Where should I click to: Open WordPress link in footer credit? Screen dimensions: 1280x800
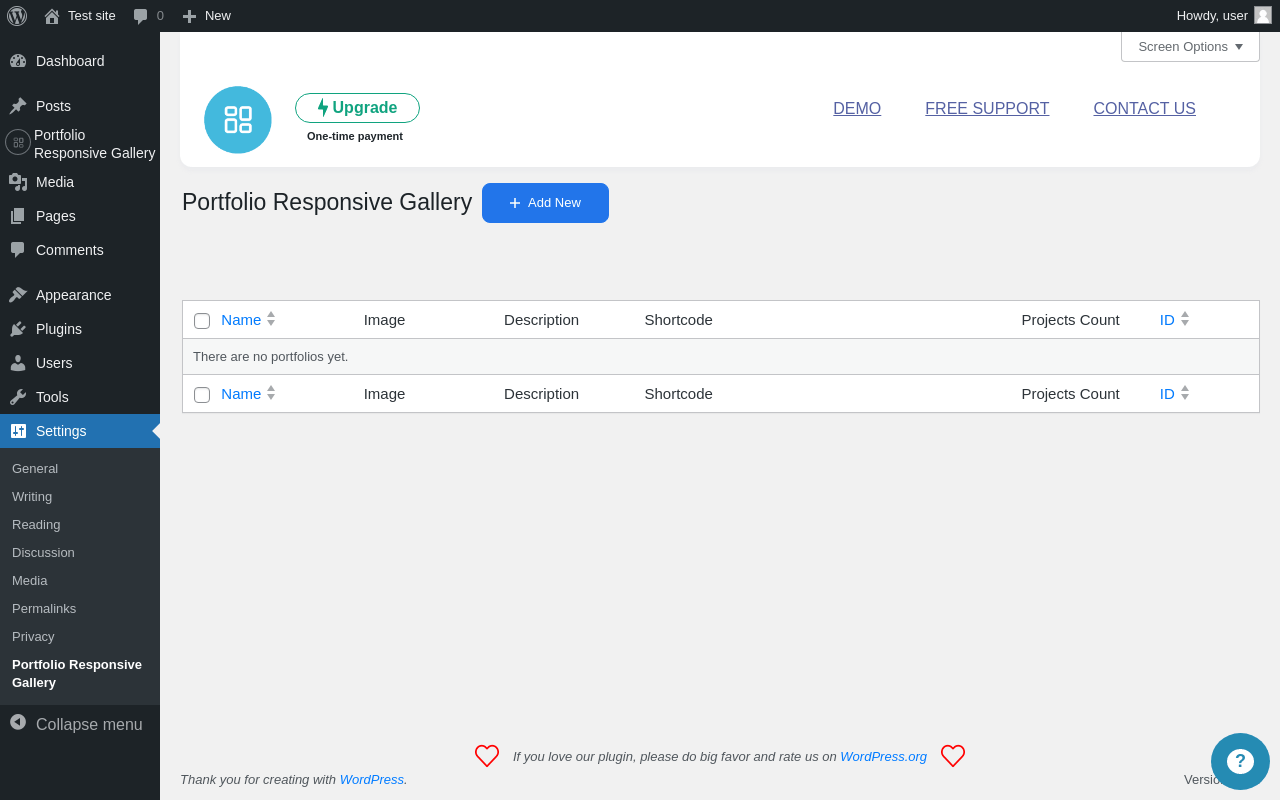tap(371, 779)
